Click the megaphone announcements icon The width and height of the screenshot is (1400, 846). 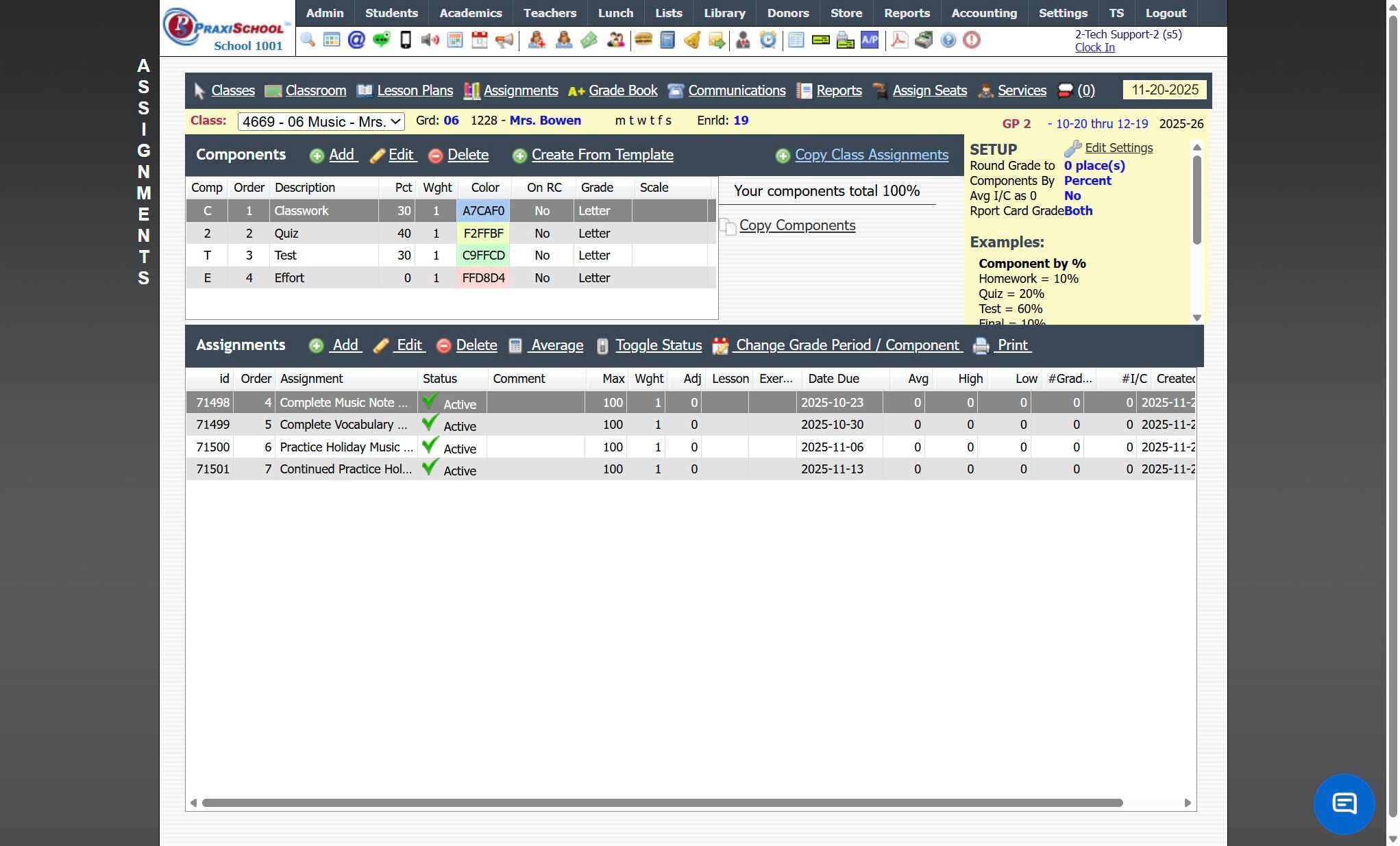coord(504,40)
